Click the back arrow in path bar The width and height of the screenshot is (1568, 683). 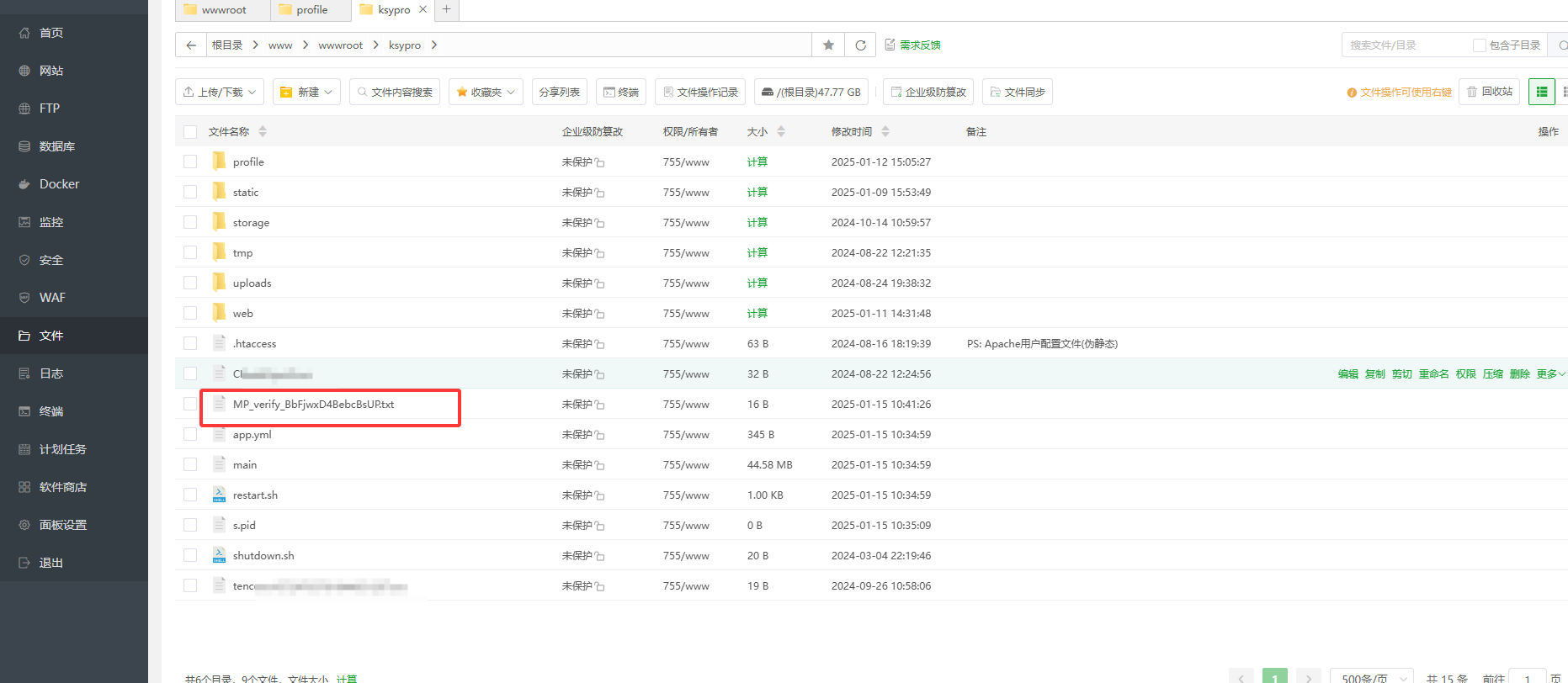[x=191, y=45]
